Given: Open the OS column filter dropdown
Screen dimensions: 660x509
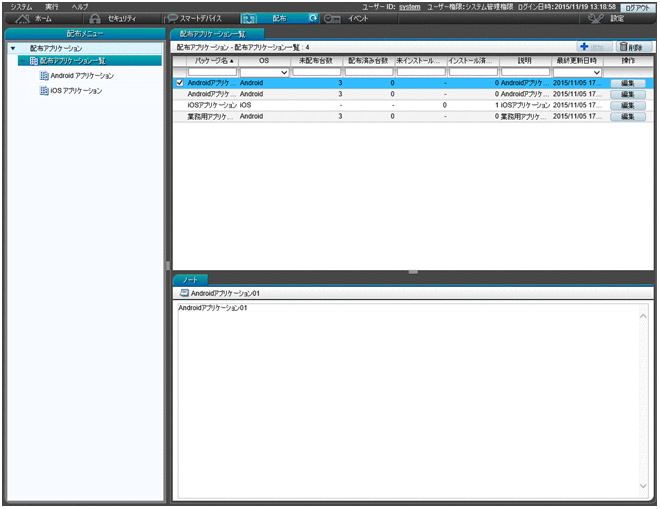Looking at the screenshot, I should 284,72.
